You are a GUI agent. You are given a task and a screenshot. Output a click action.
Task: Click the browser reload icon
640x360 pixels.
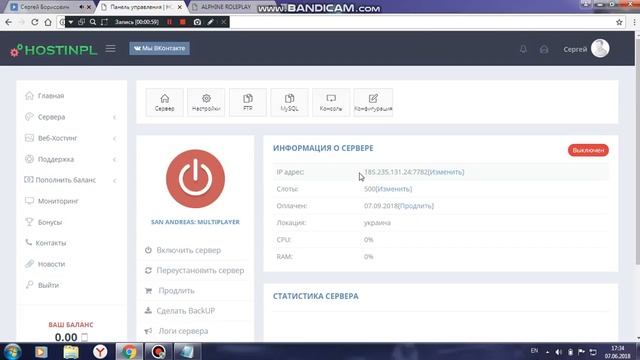coord(35,22)
